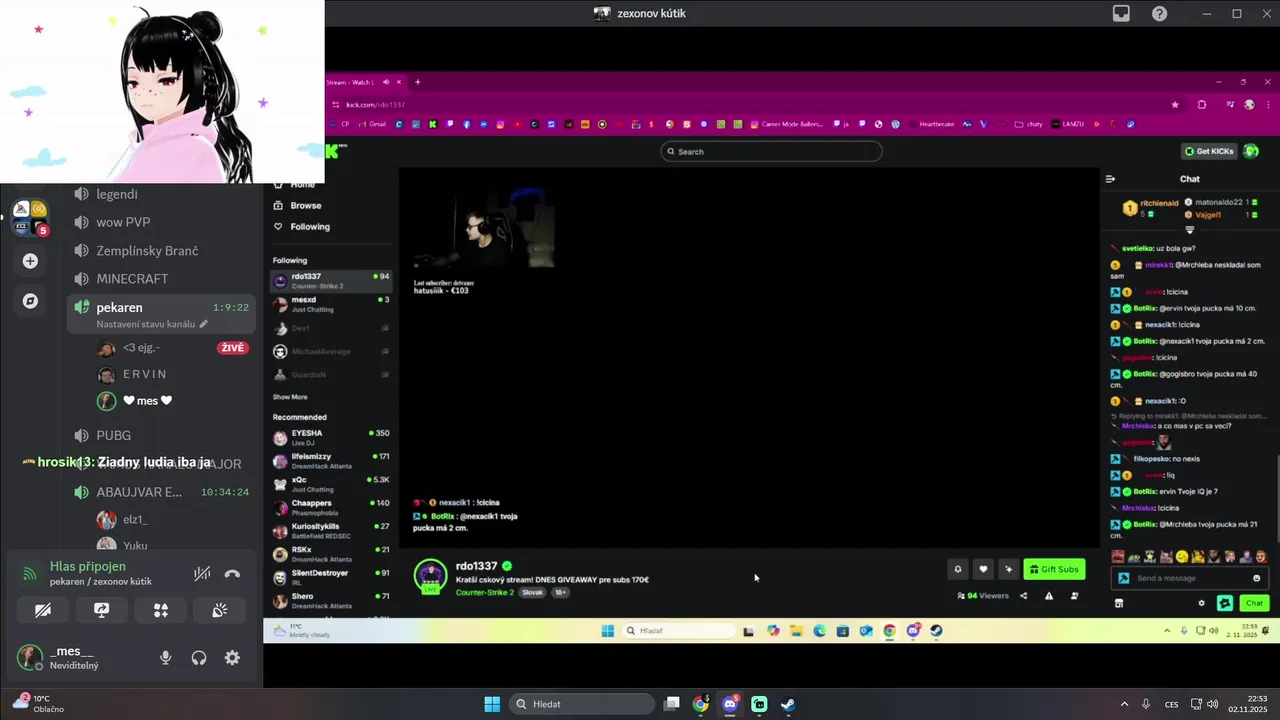Open Discord activities launcher button
This screenshot has height=720, width=1280.
click(160, 609)
